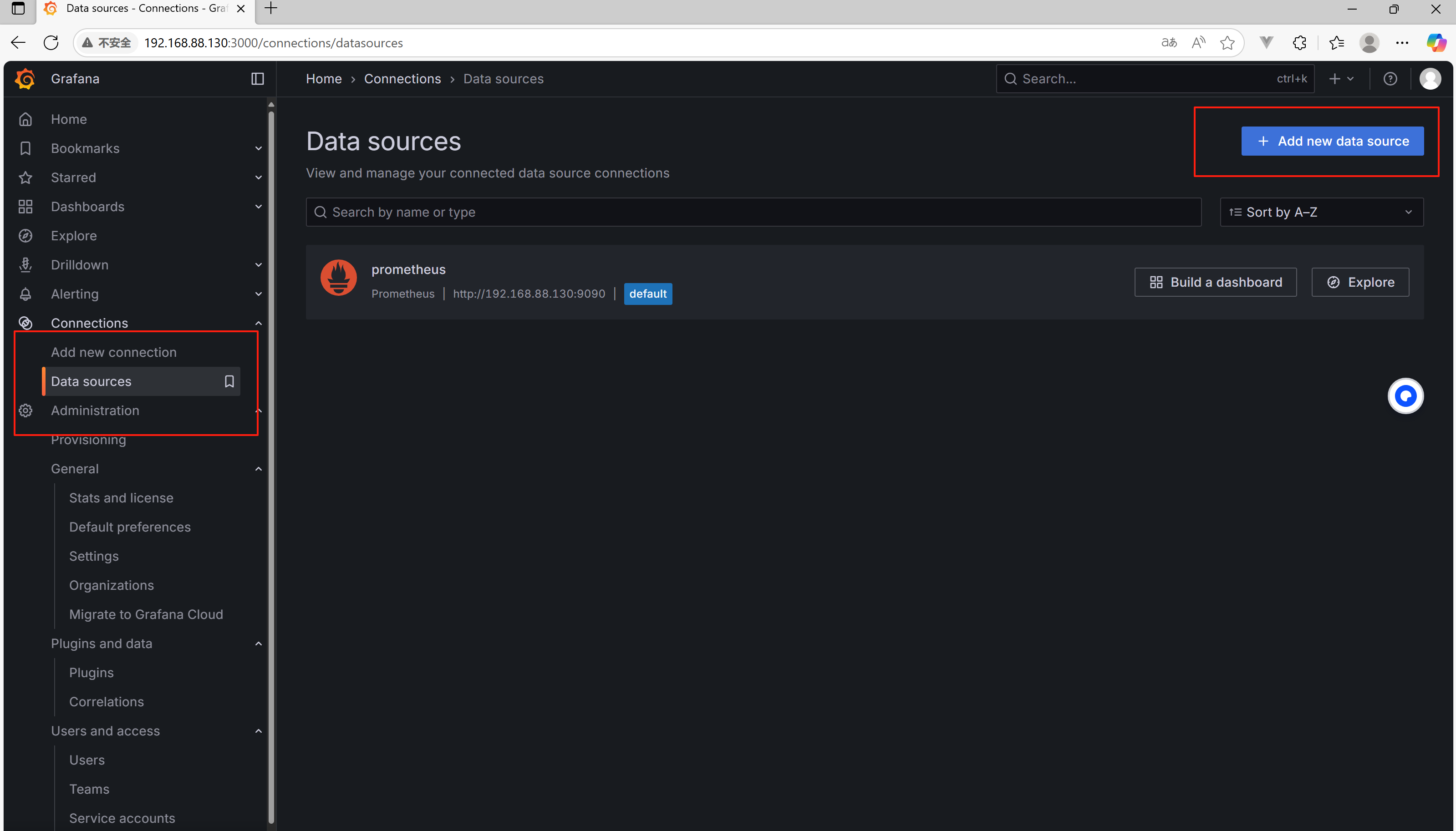The height and width of the screenshot is (831, 1456).
Task: Open the user profile avatar menu
Action: pyautogui.click(x=1430, y=79)
